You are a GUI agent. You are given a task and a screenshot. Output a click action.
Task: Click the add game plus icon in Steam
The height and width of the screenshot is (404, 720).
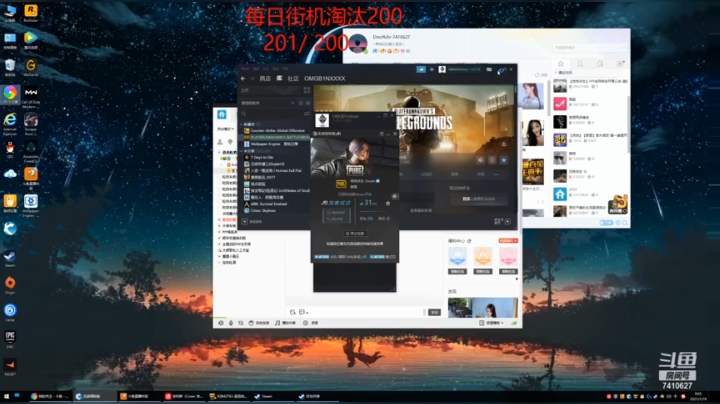click(245, 222)
